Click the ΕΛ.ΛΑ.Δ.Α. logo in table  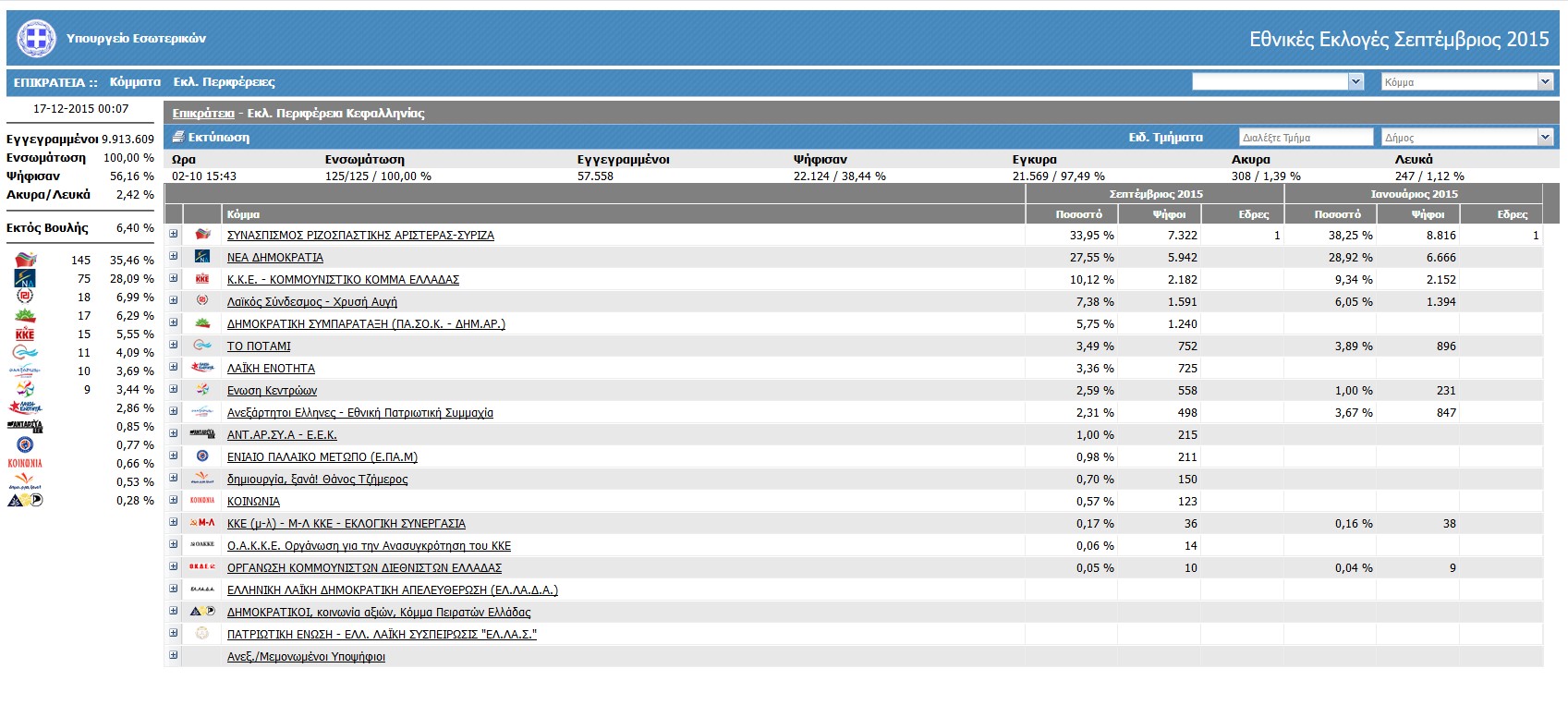[202, 589]
